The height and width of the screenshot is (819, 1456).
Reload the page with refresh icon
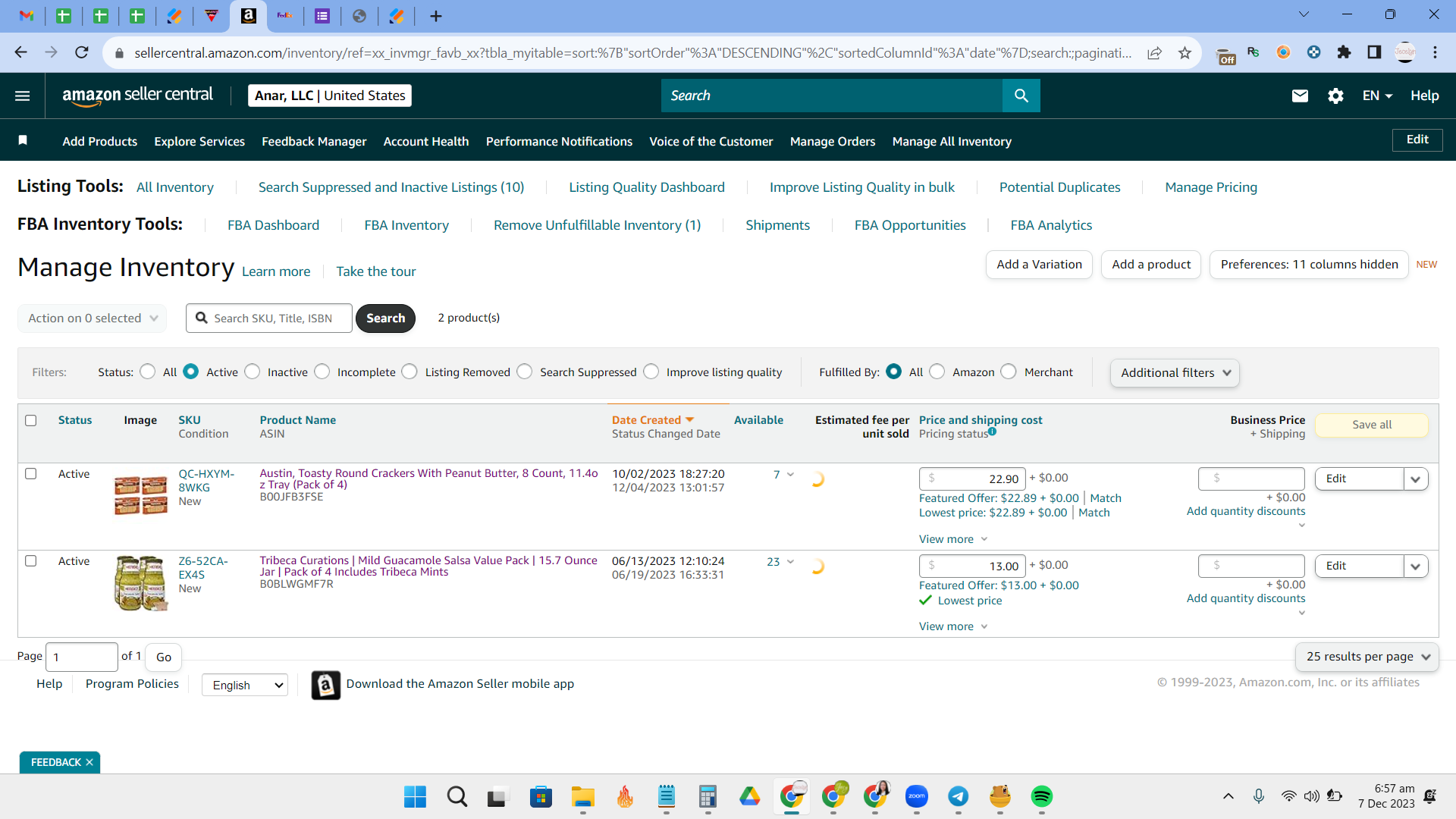pos(82,52)
